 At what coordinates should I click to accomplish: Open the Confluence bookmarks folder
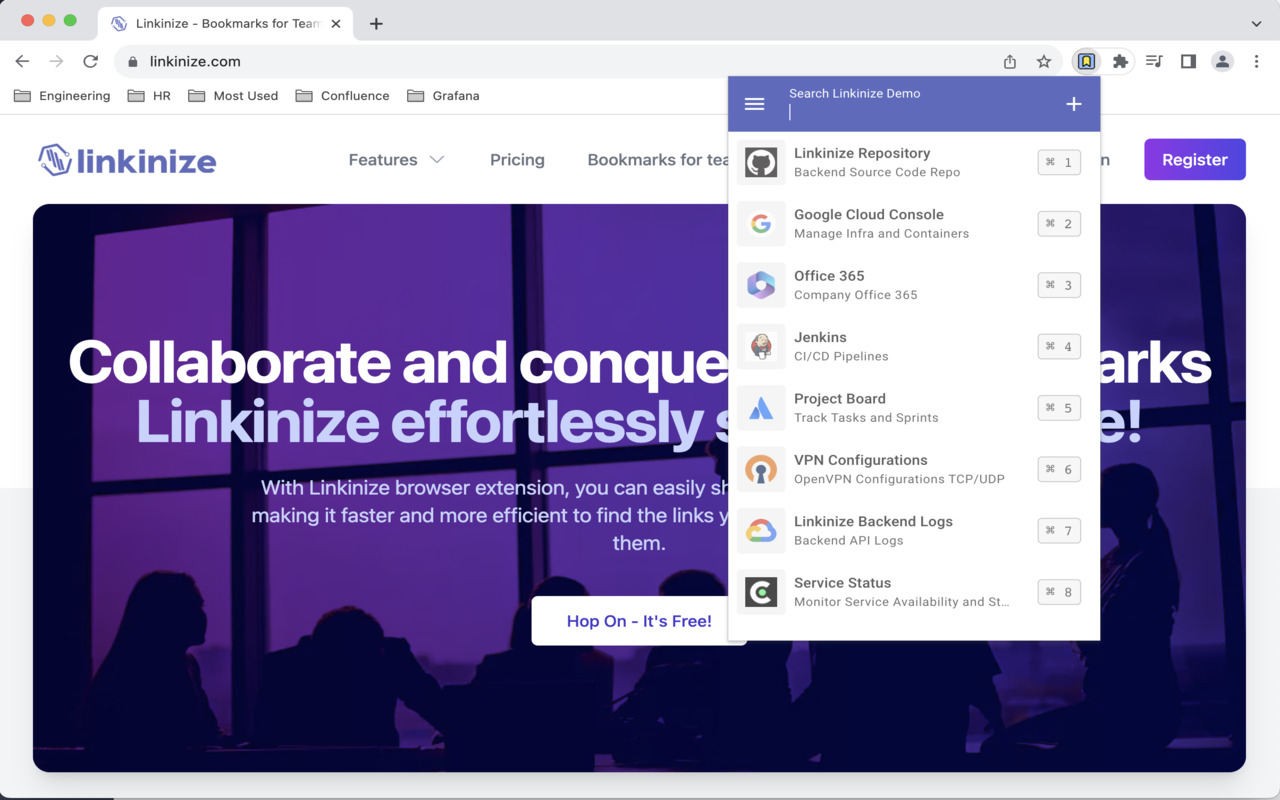[x=342, y=96]
